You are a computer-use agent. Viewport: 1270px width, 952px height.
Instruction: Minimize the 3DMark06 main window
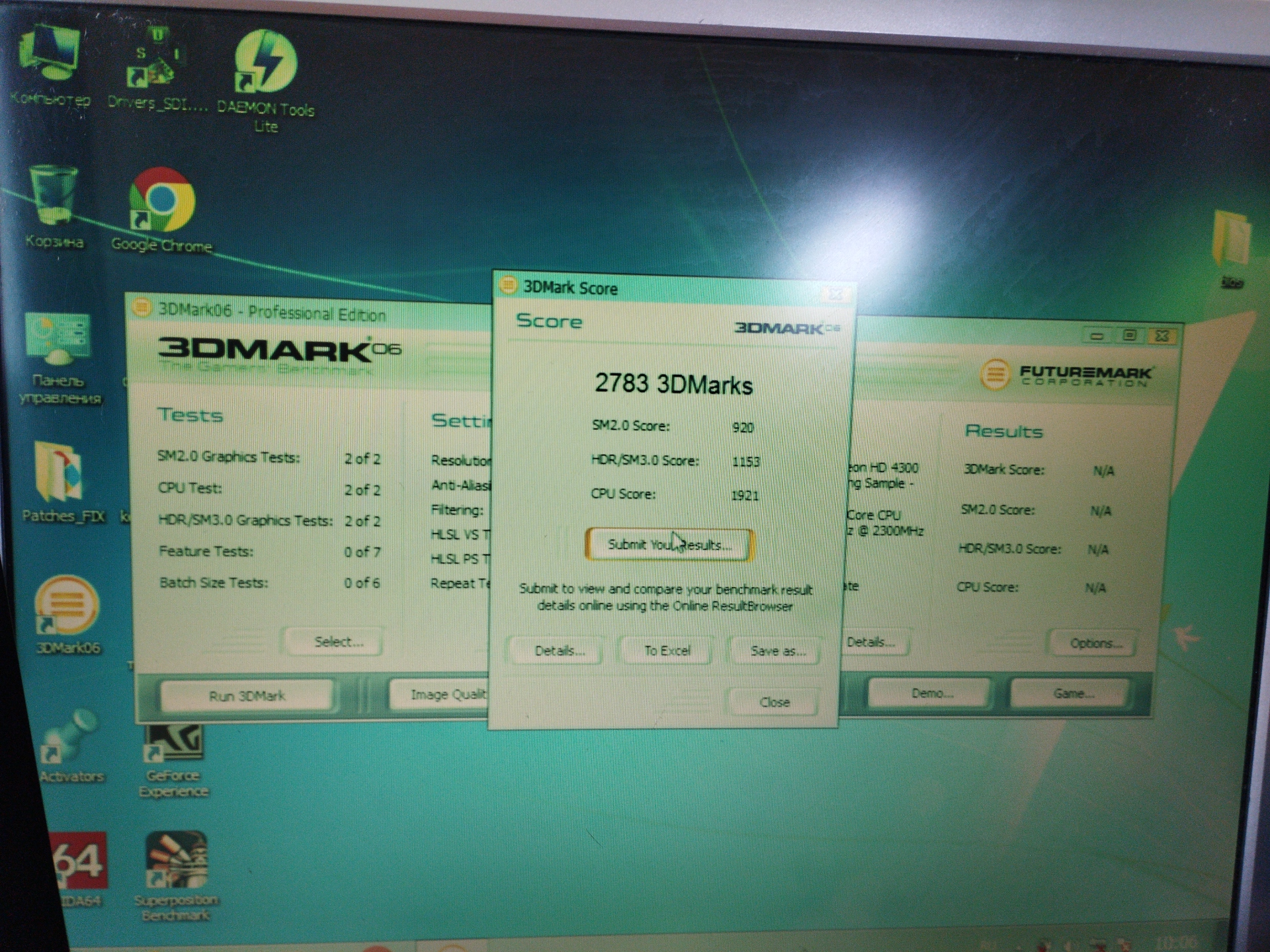click(x=1096, y=336)
